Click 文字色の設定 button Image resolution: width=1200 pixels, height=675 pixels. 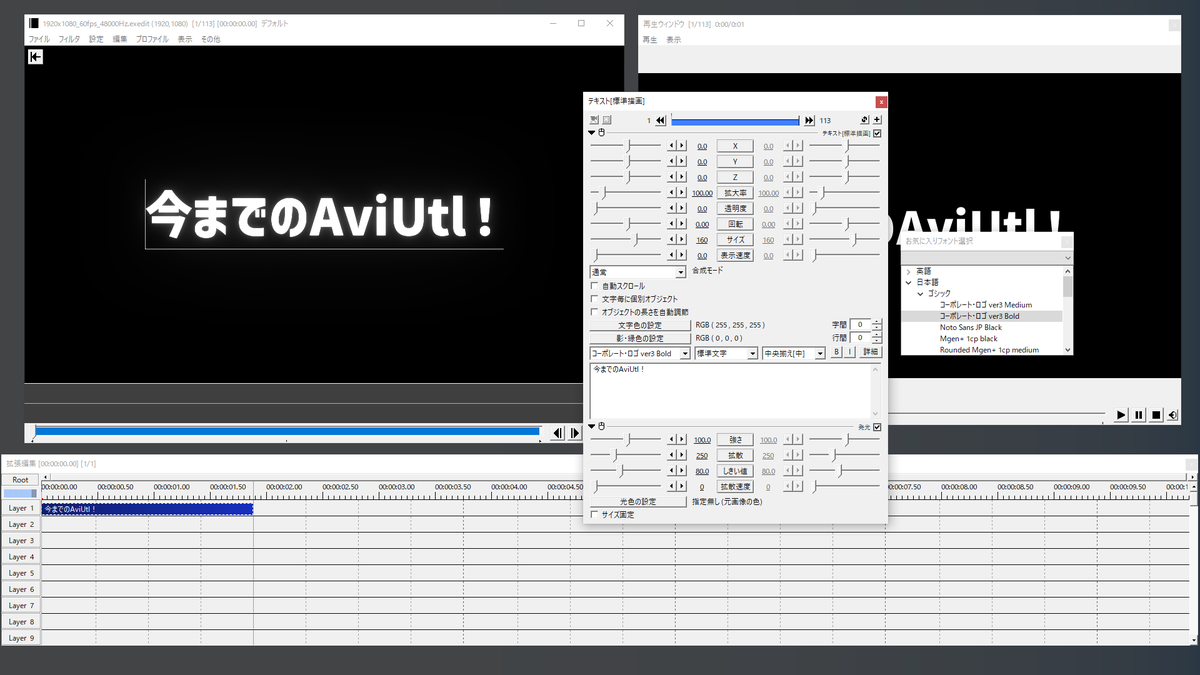click(640, 325)
